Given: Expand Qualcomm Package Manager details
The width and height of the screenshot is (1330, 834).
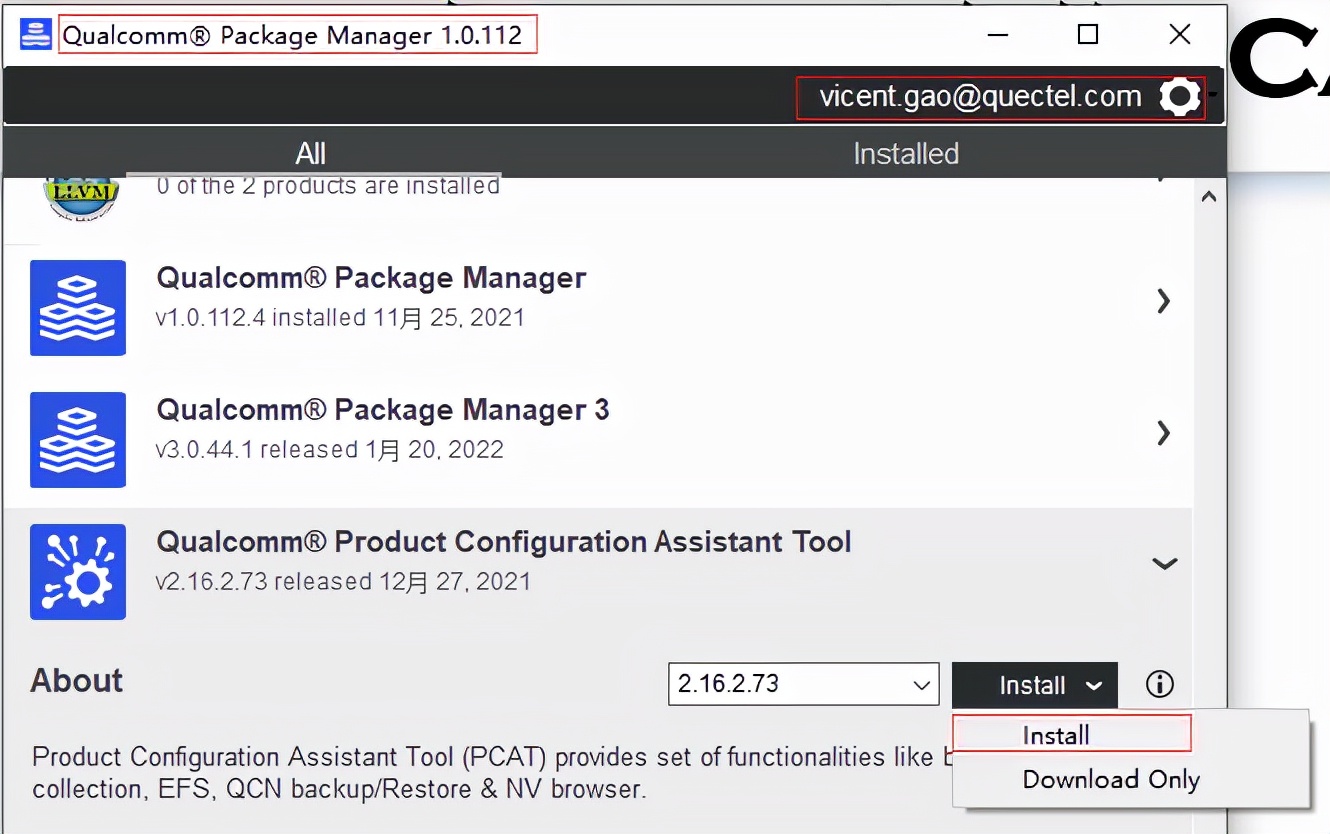Looking at the screenshot, I should pyautogui.click(x=1163, y=300).
